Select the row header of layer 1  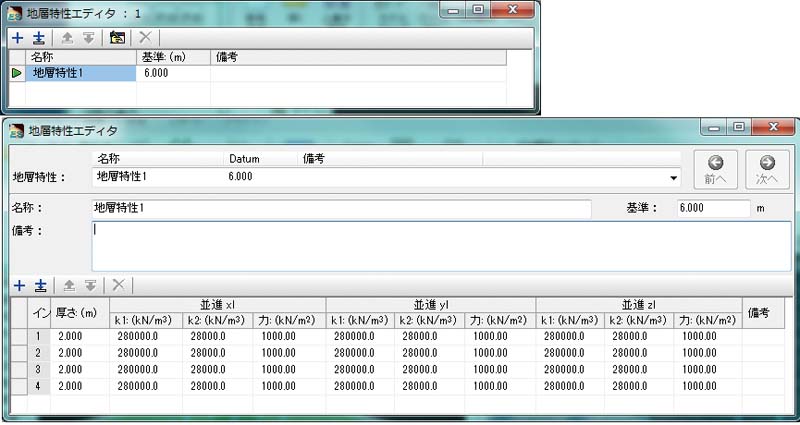(19, 337)
